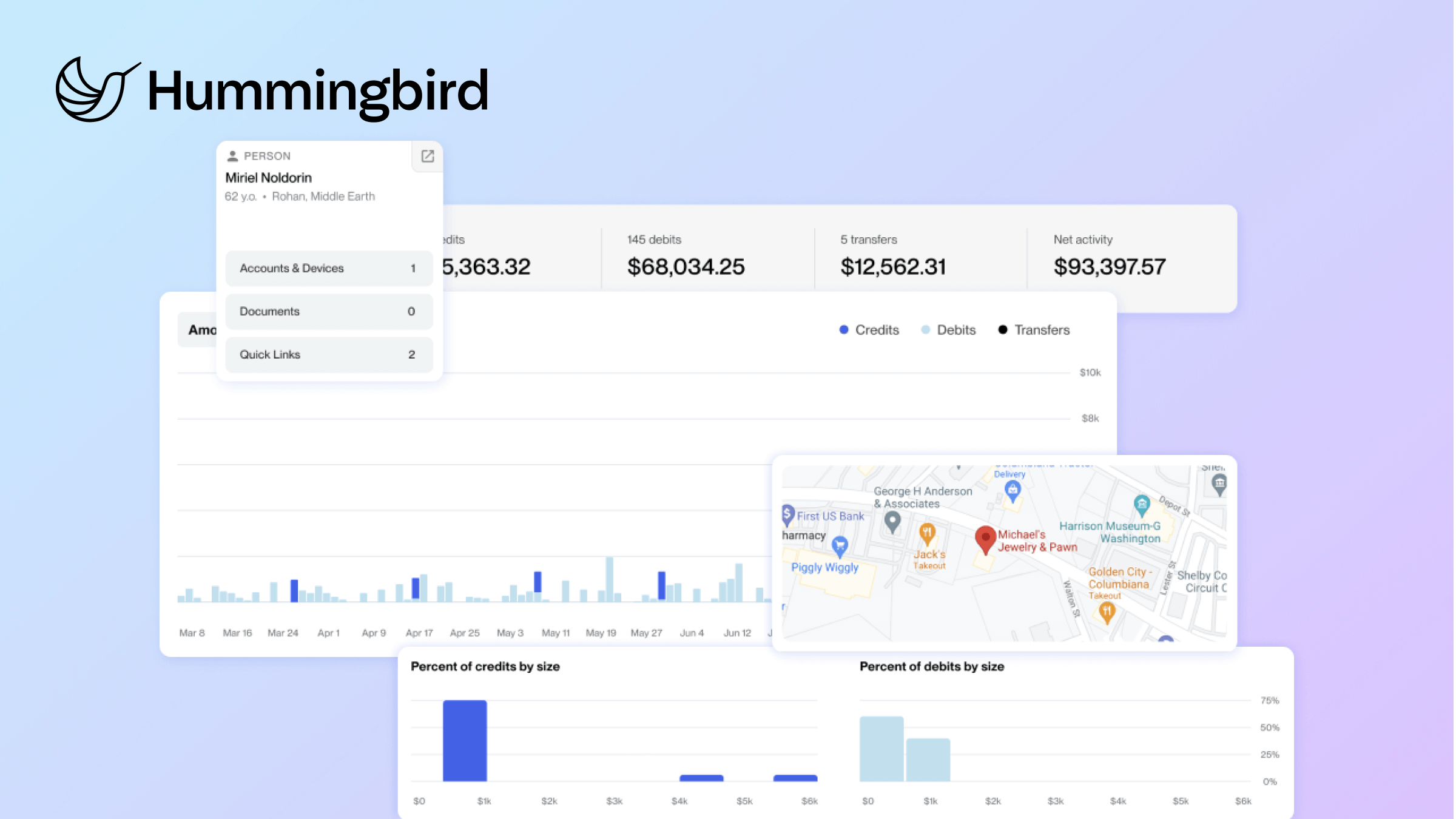Click the Piggly Wiggly map label

[824, 568]
